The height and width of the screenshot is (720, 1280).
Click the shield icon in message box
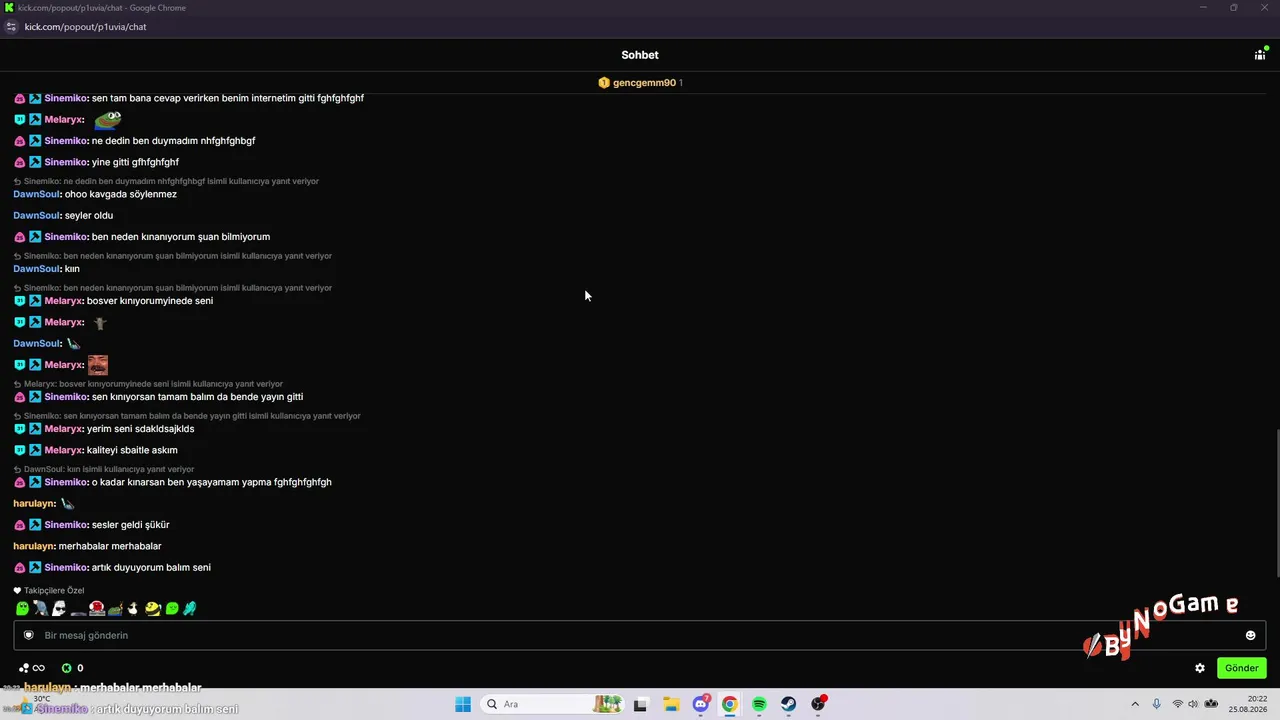click(x=29, y=635)
